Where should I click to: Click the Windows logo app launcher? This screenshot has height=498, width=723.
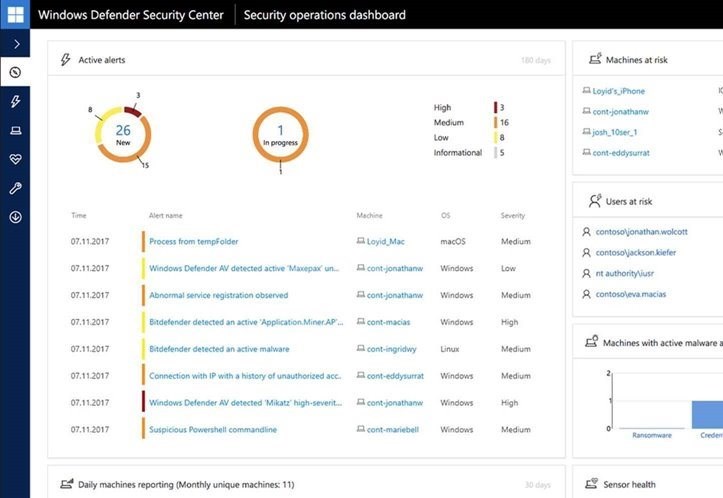(x=15, y=14)
